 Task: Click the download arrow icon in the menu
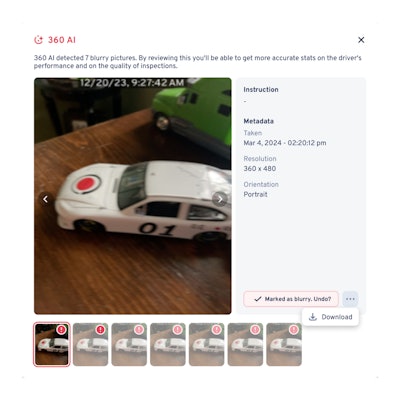(313, 317)
